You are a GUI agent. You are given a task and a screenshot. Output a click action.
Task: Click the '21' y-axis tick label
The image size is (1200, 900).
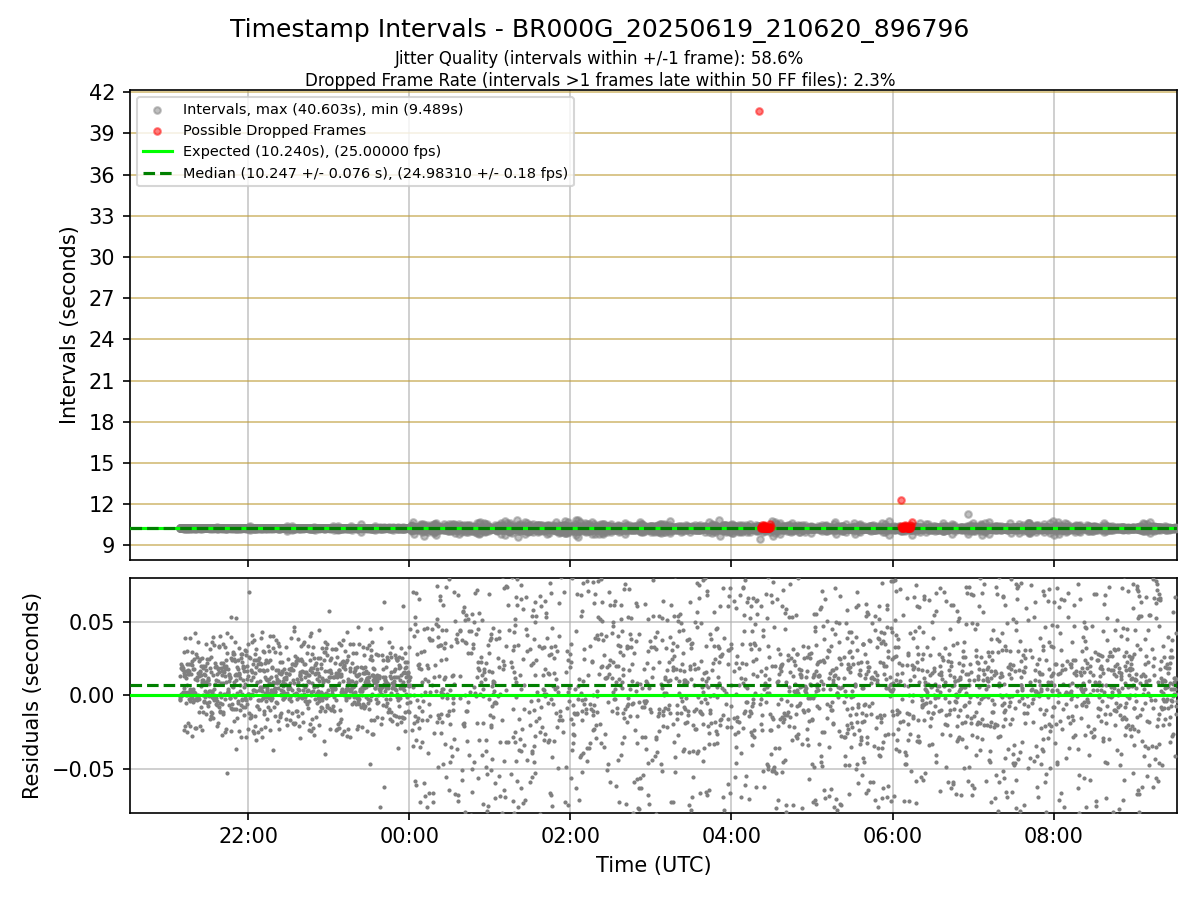click(x=103, y=381)
